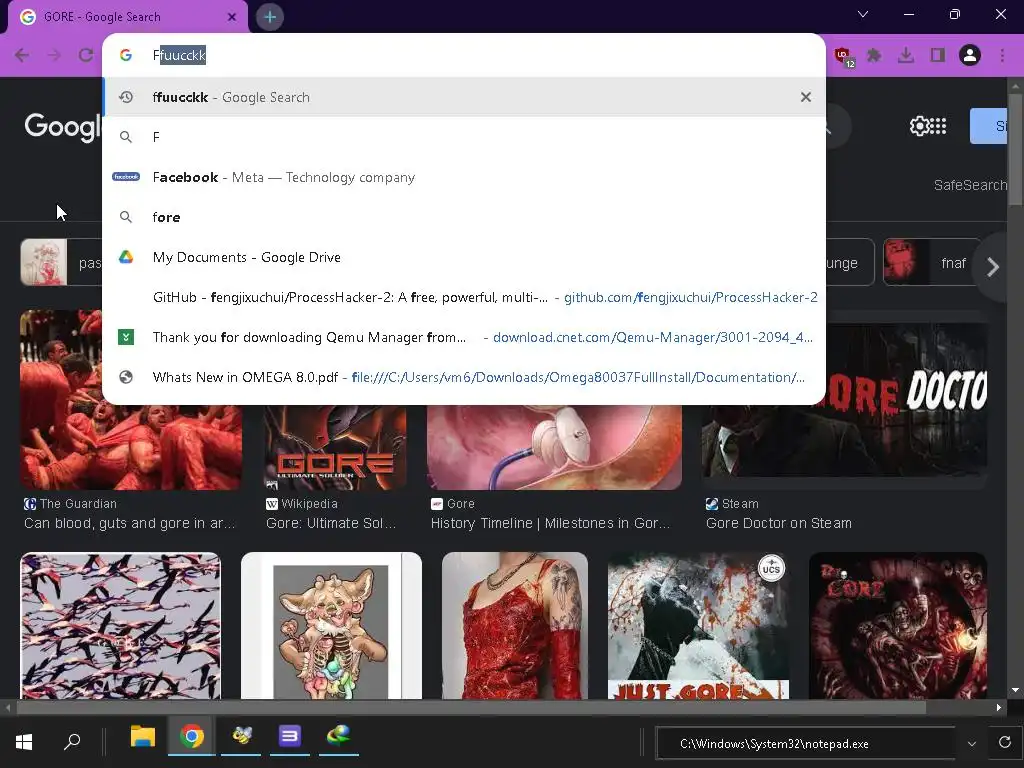Open a new tab with the plus button
1024x768 pixels.
pos(270,17)
